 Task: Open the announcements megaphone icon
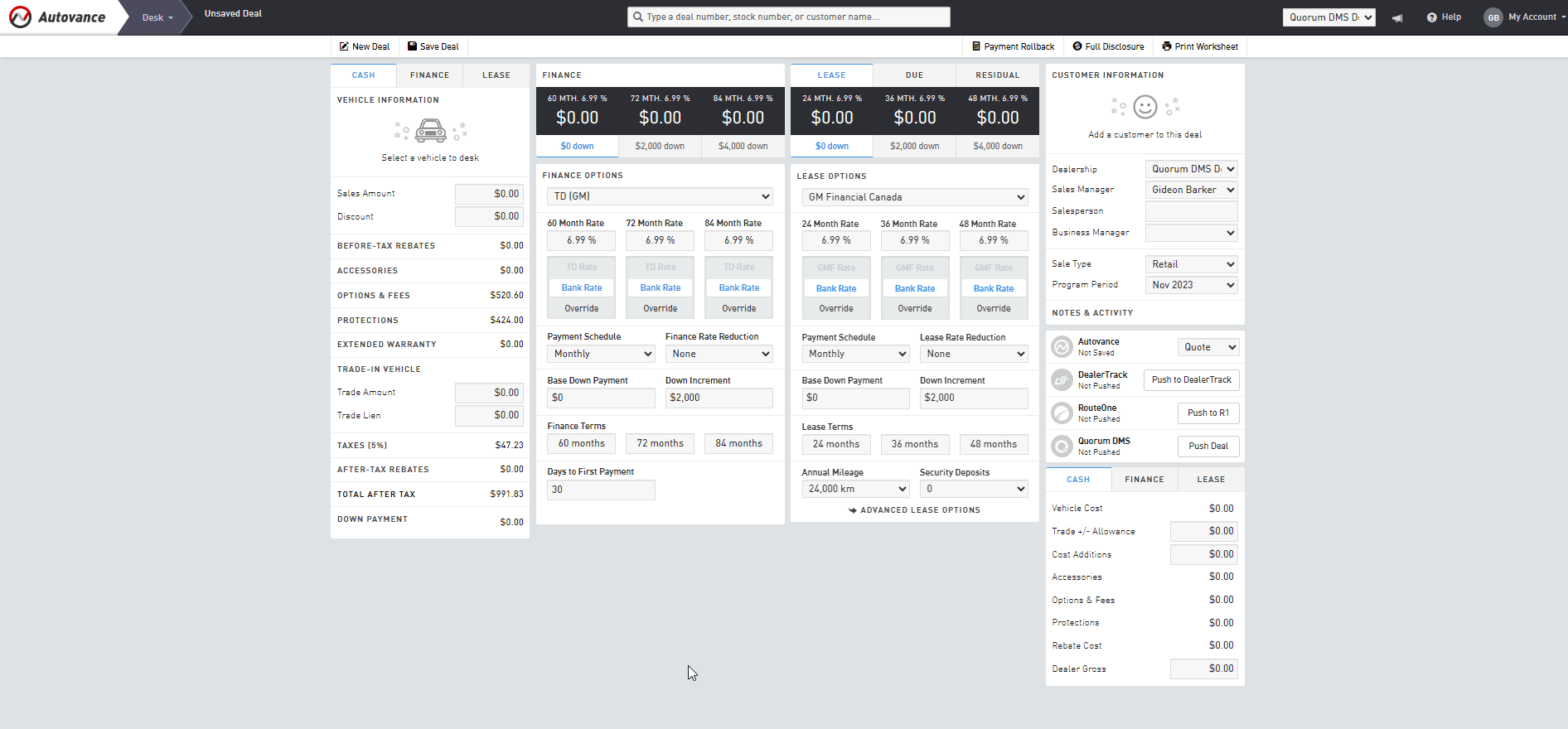tap(1397, 17)
